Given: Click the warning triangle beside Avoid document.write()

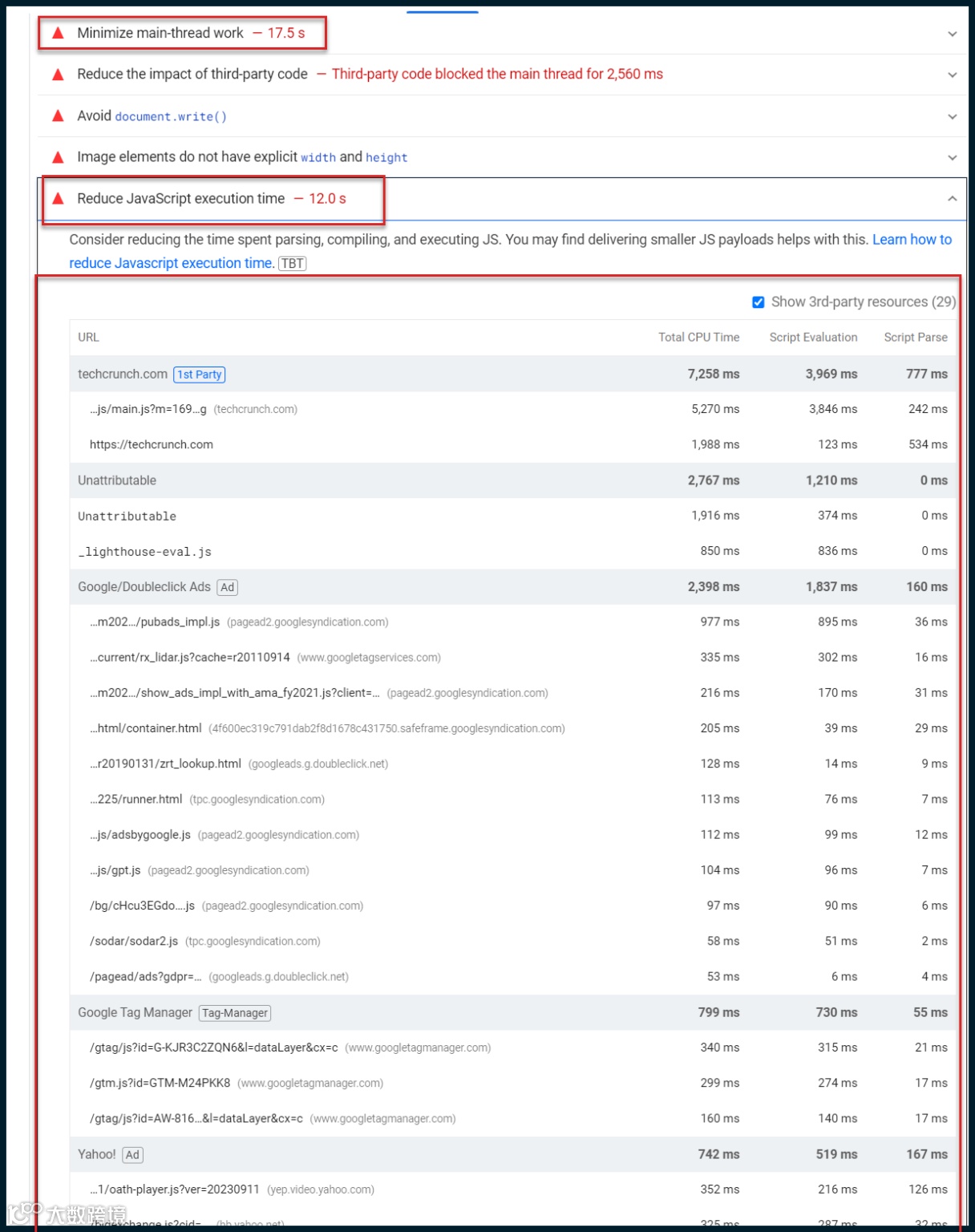Looking at the screenshot, I should pos(58,115).
